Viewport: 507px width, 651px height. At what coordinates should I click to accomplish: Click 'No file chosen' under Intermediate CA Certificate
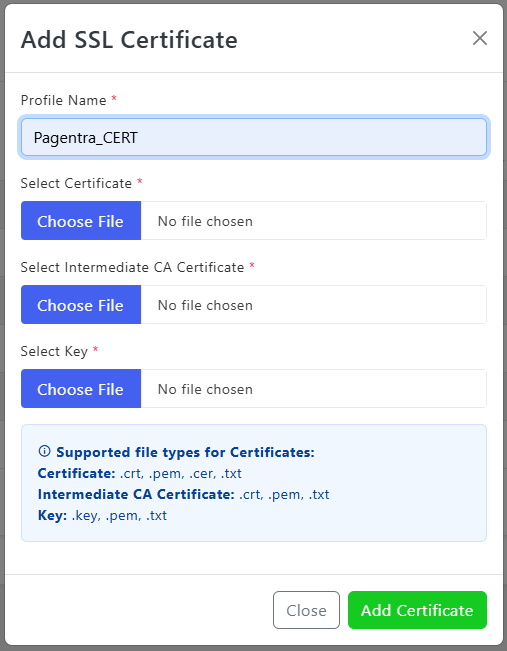[205, 305]
